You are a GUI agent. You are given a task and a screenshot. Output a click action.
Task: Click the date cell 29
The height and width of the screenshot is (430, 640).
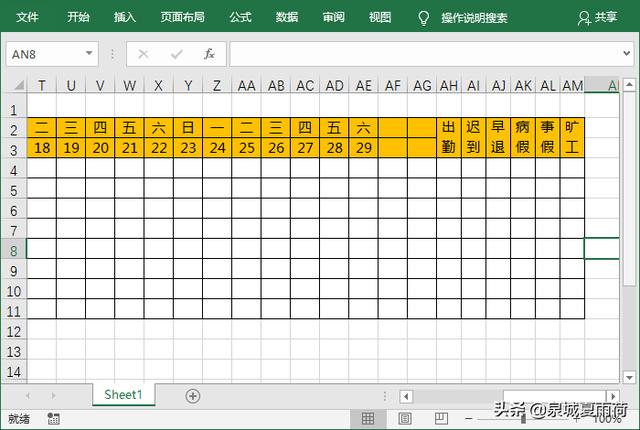[363, 148]
